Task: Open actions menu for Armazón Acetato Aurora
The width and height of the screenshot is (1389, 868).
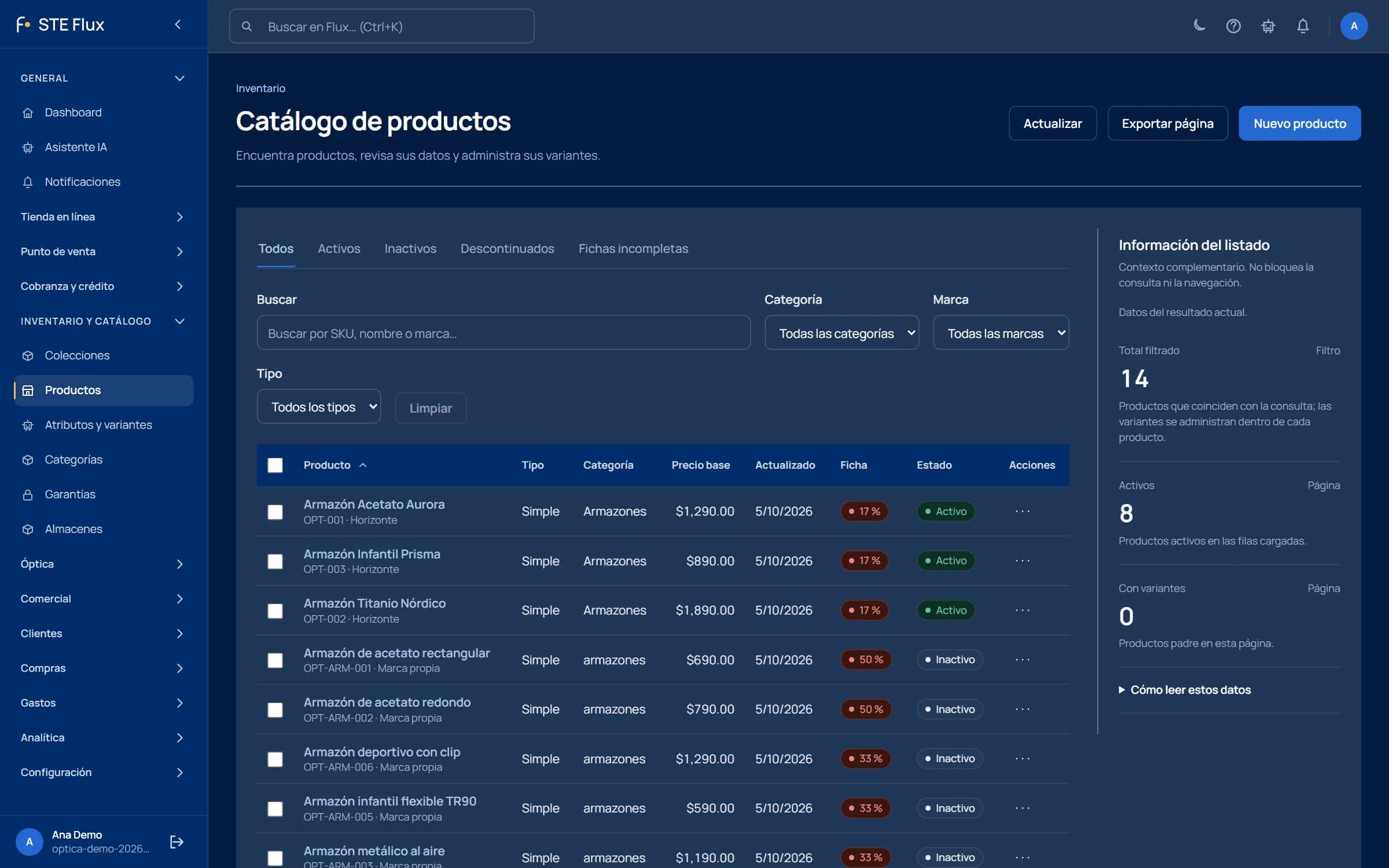Action: point(1023,511)
